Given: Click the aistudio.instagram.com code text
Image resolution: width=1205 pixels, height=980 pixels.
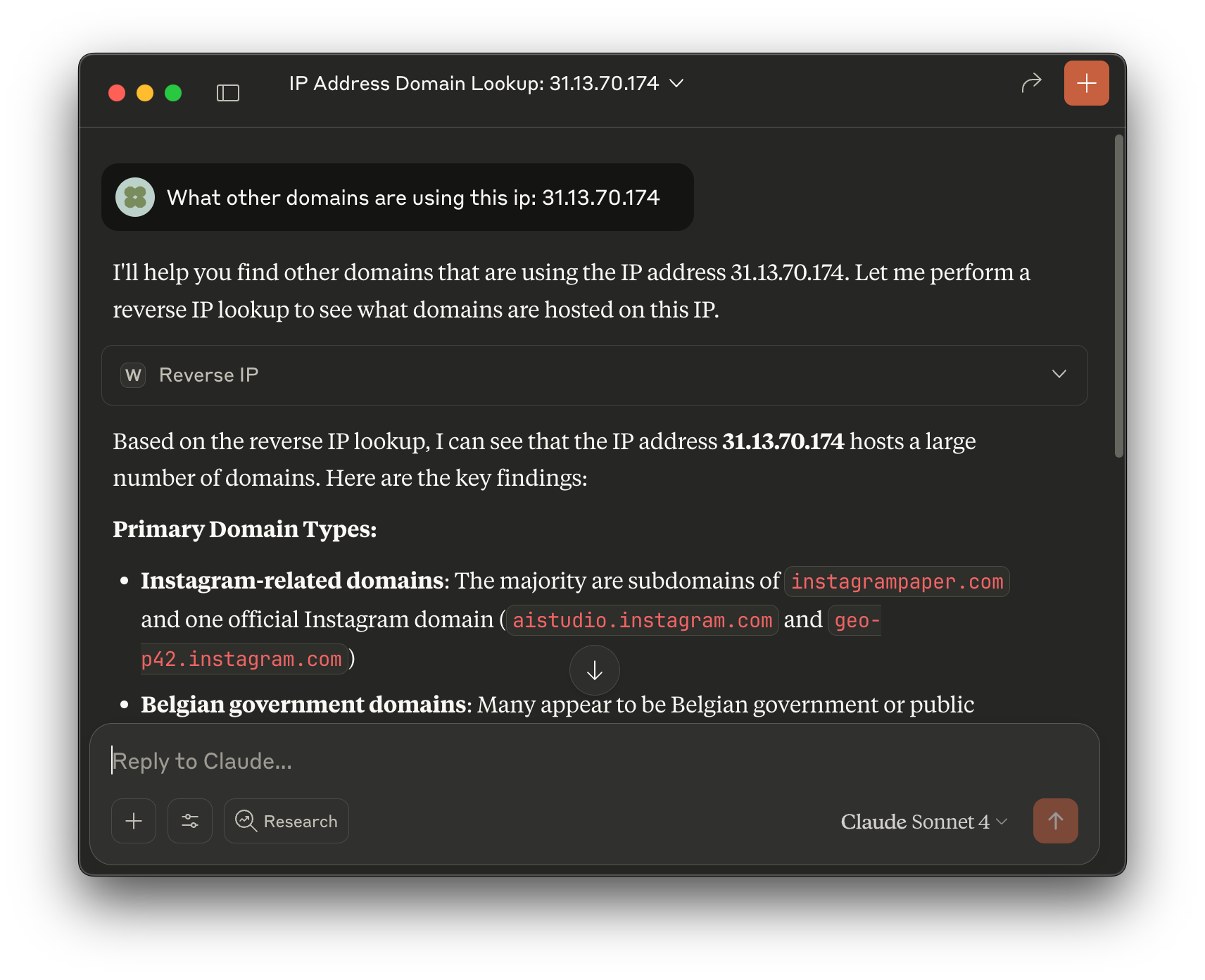Looking at the screenshot, I should click(x=642, y=620).
